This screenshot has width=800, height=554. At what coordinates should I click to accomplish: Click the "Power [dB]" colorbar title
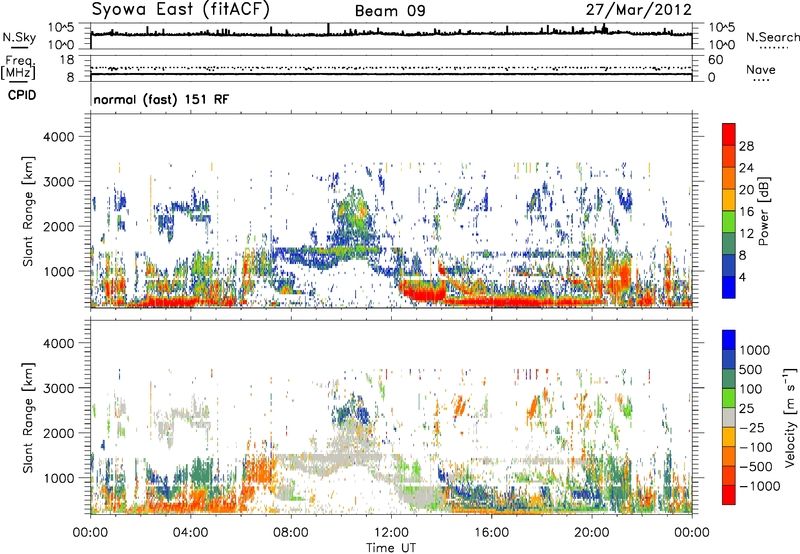[764, 211]
